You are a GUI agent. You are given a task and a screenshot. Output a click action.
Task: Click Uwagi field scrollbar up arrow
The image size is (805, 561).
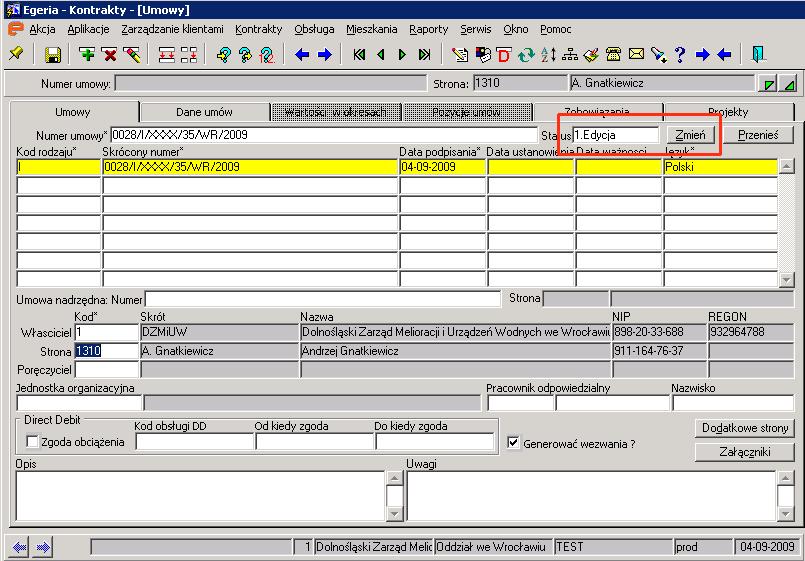click(x=785, y=478)
